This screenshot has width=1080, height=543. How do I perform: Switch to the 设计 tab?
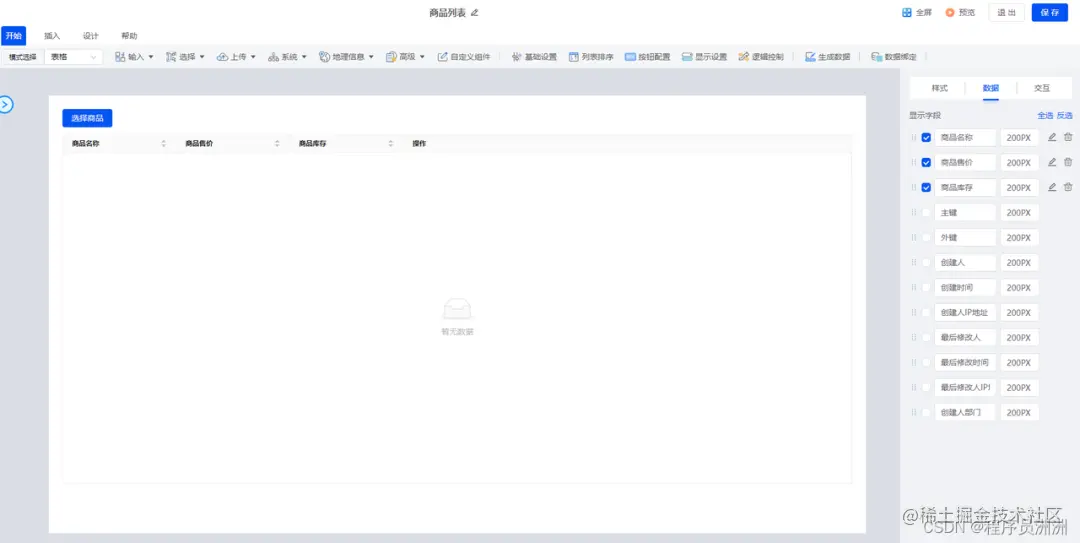pyautogui.click(x=91, y=36)
